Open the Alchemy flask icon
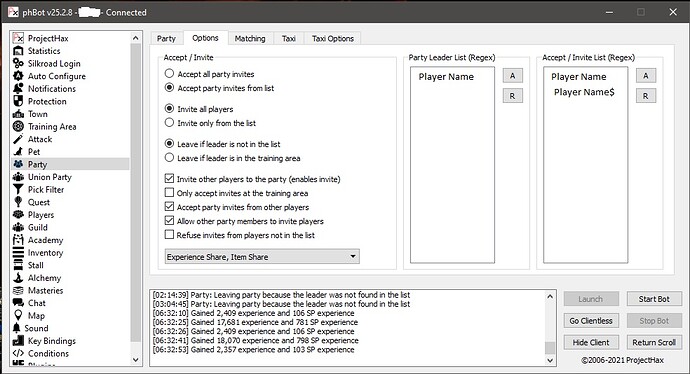Image resolution: width=690 pixels, height=374 pixels. (x=18, y=278)
